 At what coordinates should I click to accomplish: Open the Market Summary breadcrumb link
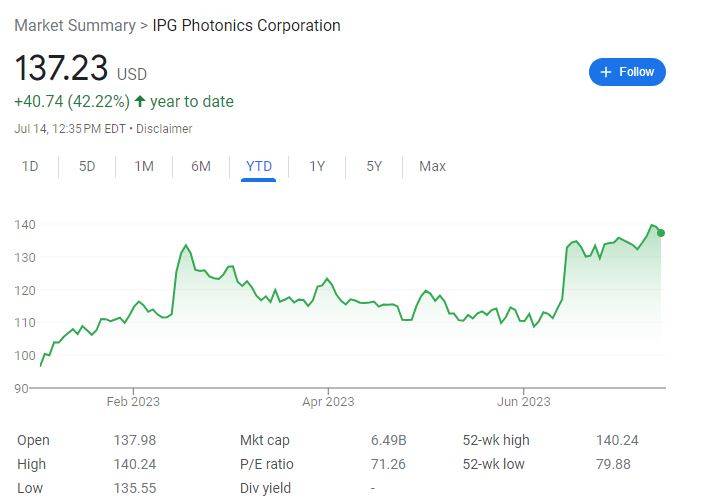(x=75, y=25)
